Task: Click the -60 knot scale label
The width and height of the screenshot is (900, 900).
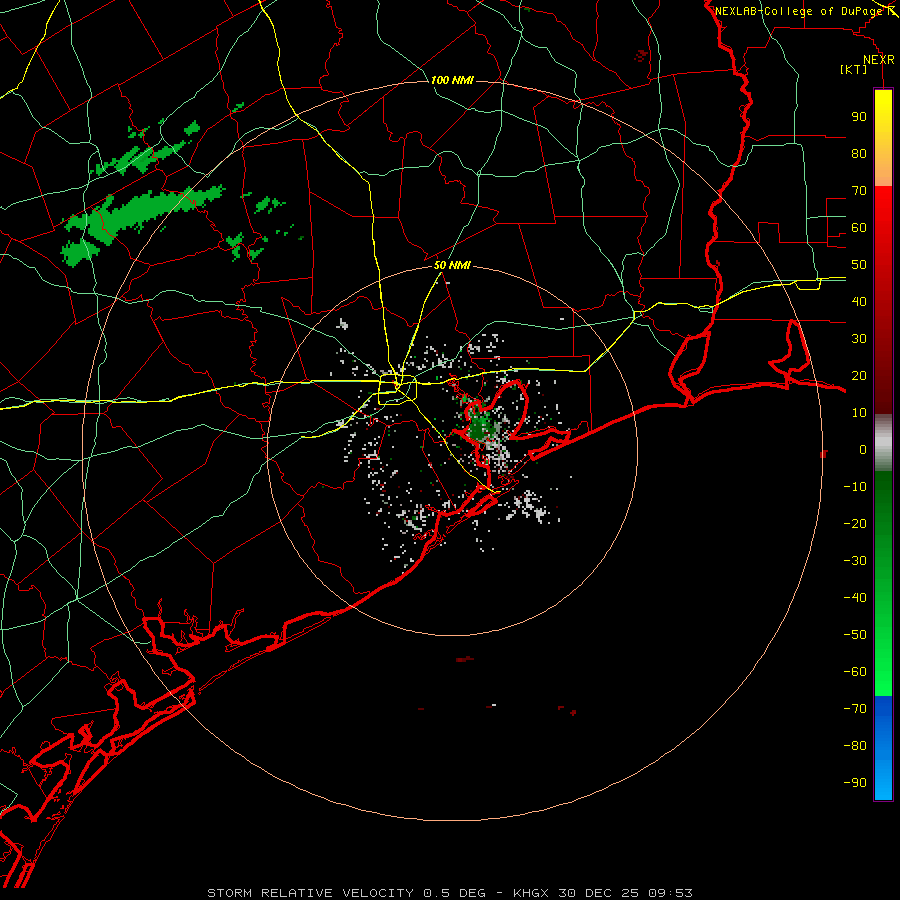Action: pos(855,672)
